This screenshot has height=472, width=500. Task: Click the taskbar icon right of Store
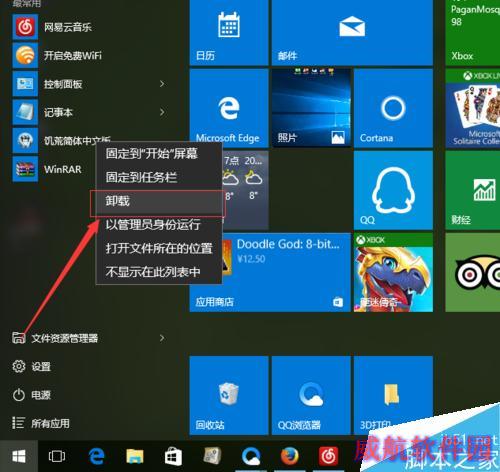click(212, 456)
